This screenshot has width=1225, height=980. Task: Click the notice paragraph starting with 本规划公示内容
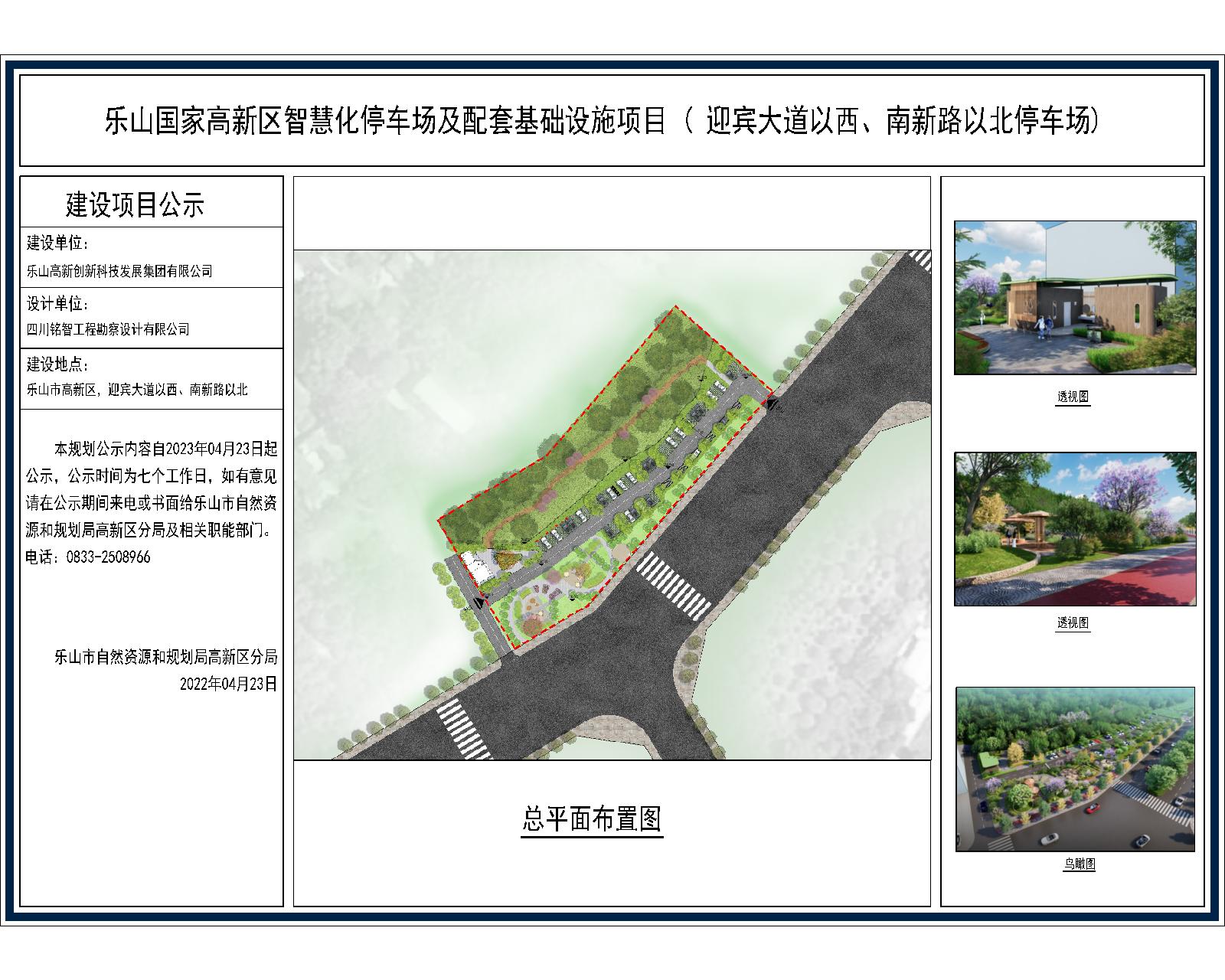click(x=152, y=489)
